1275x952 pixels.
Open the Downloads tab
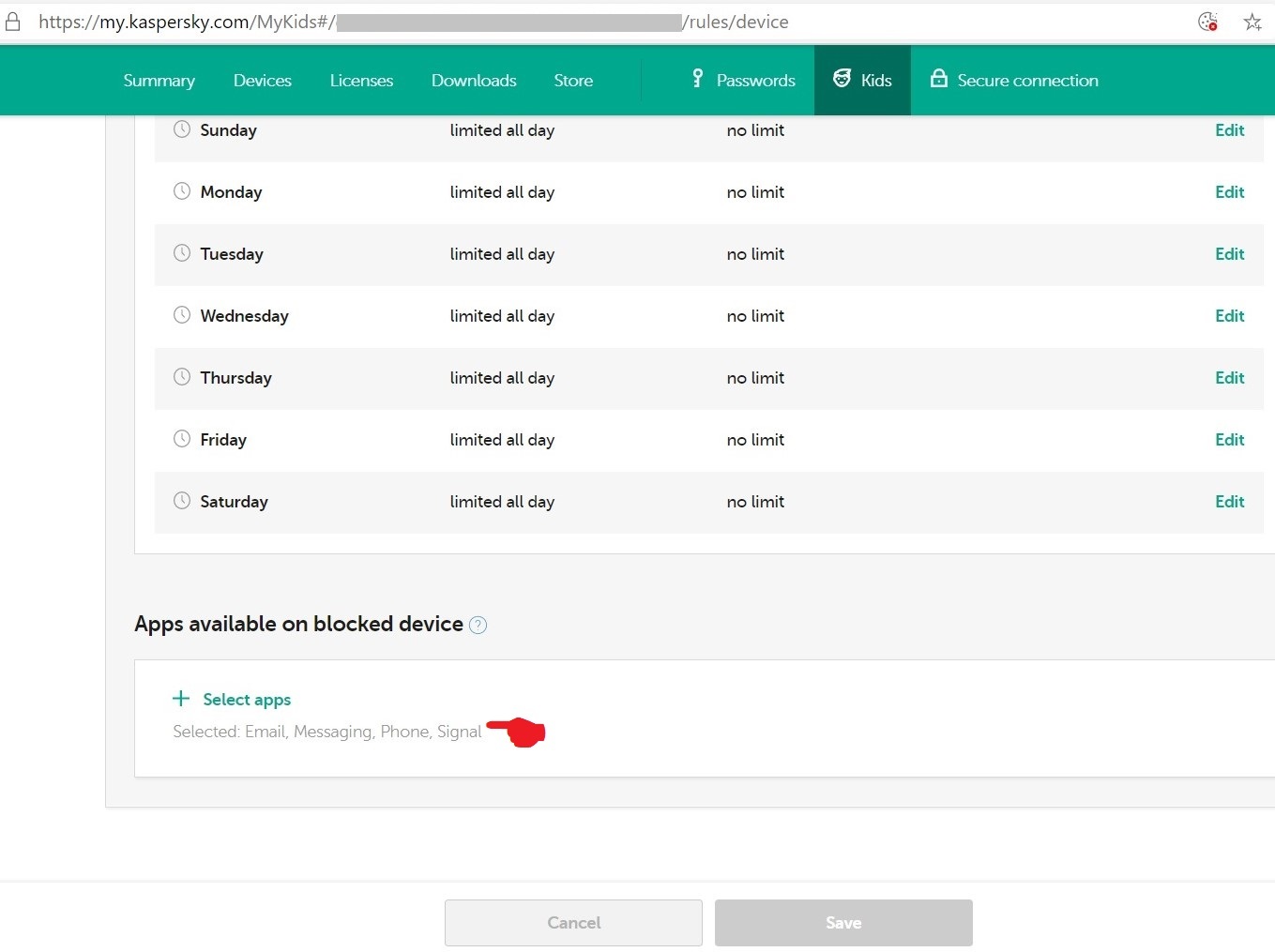(x=474, y=81)
